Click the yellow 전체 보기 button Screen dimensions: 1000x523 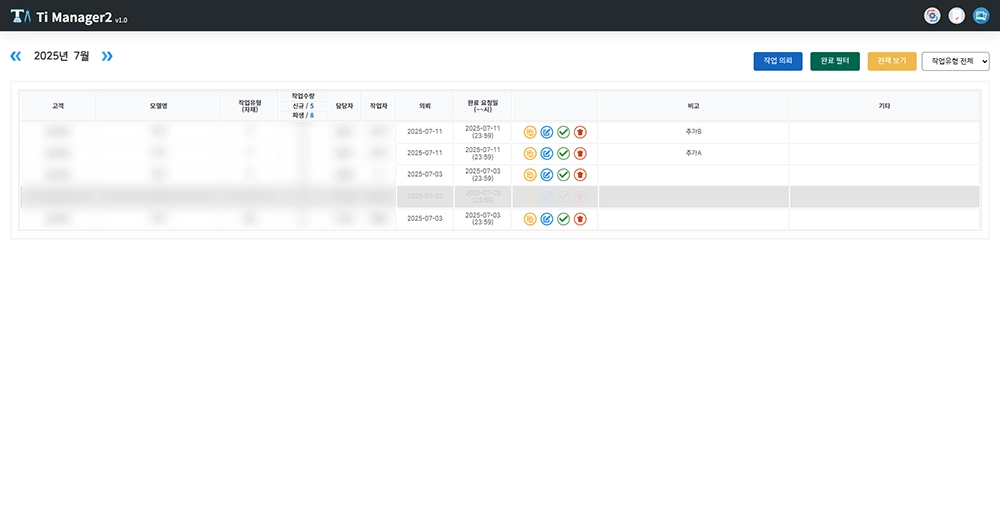tap(892, 61)
